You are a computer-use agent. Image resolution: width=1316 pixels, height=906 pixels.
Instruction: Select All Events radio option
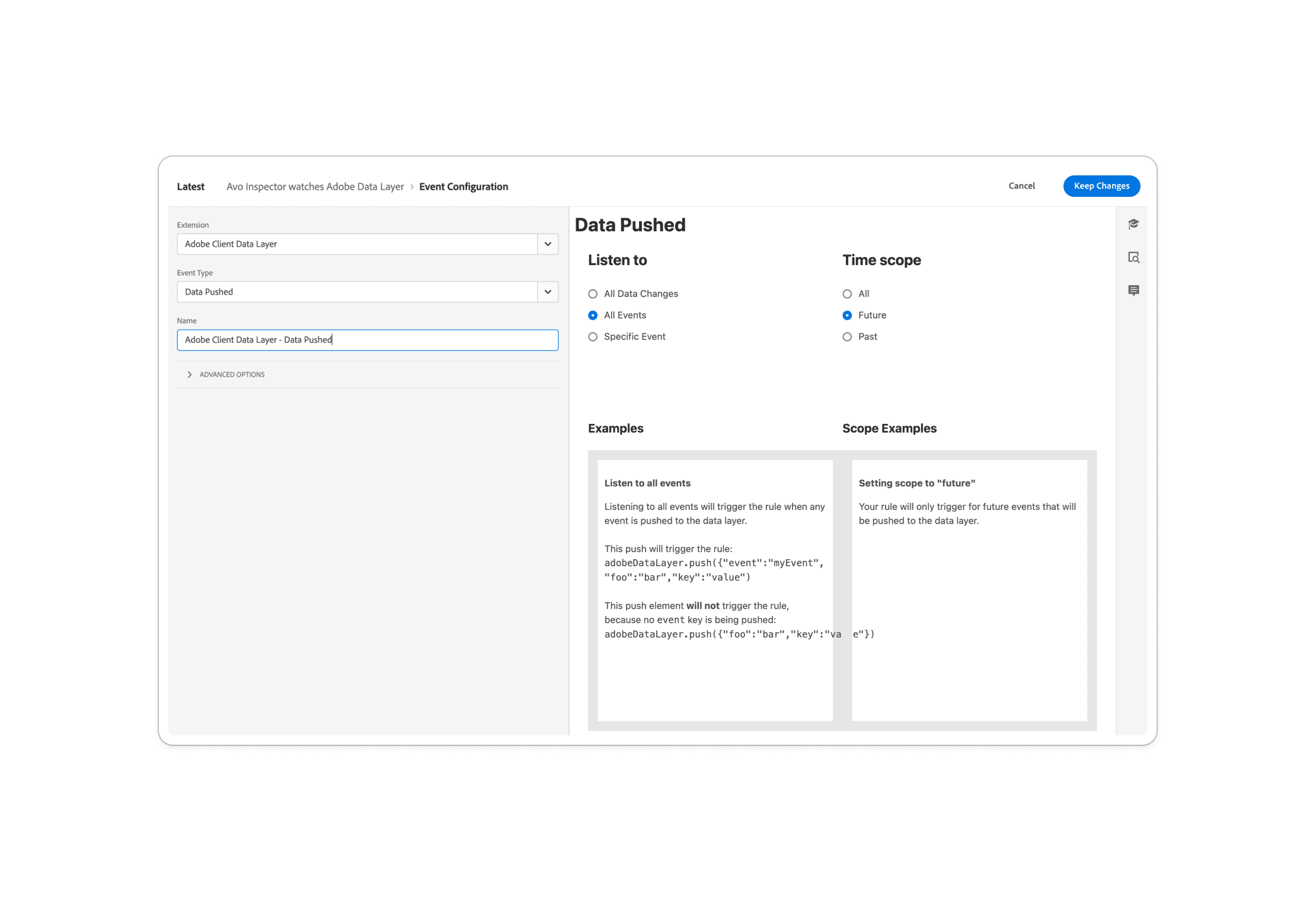(592, 315)
